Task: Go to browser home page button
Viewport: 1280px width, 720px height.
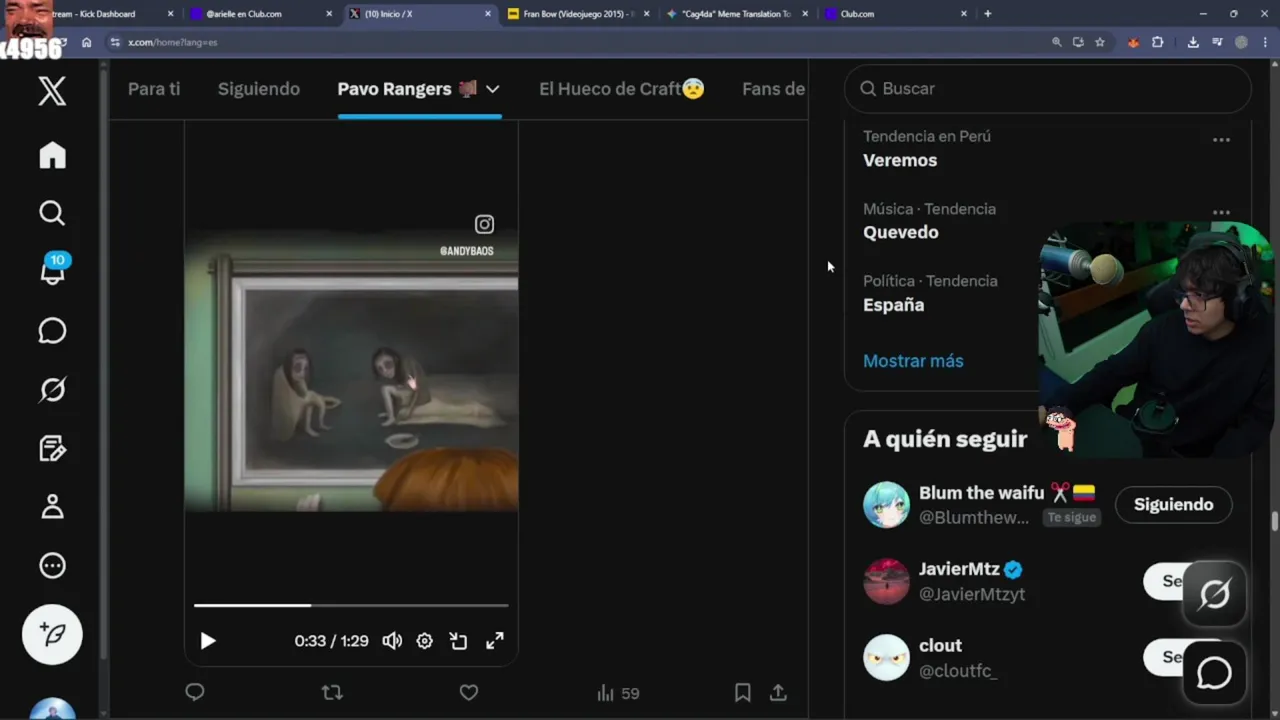Action: pyautogui.click(x=87, y=42)
